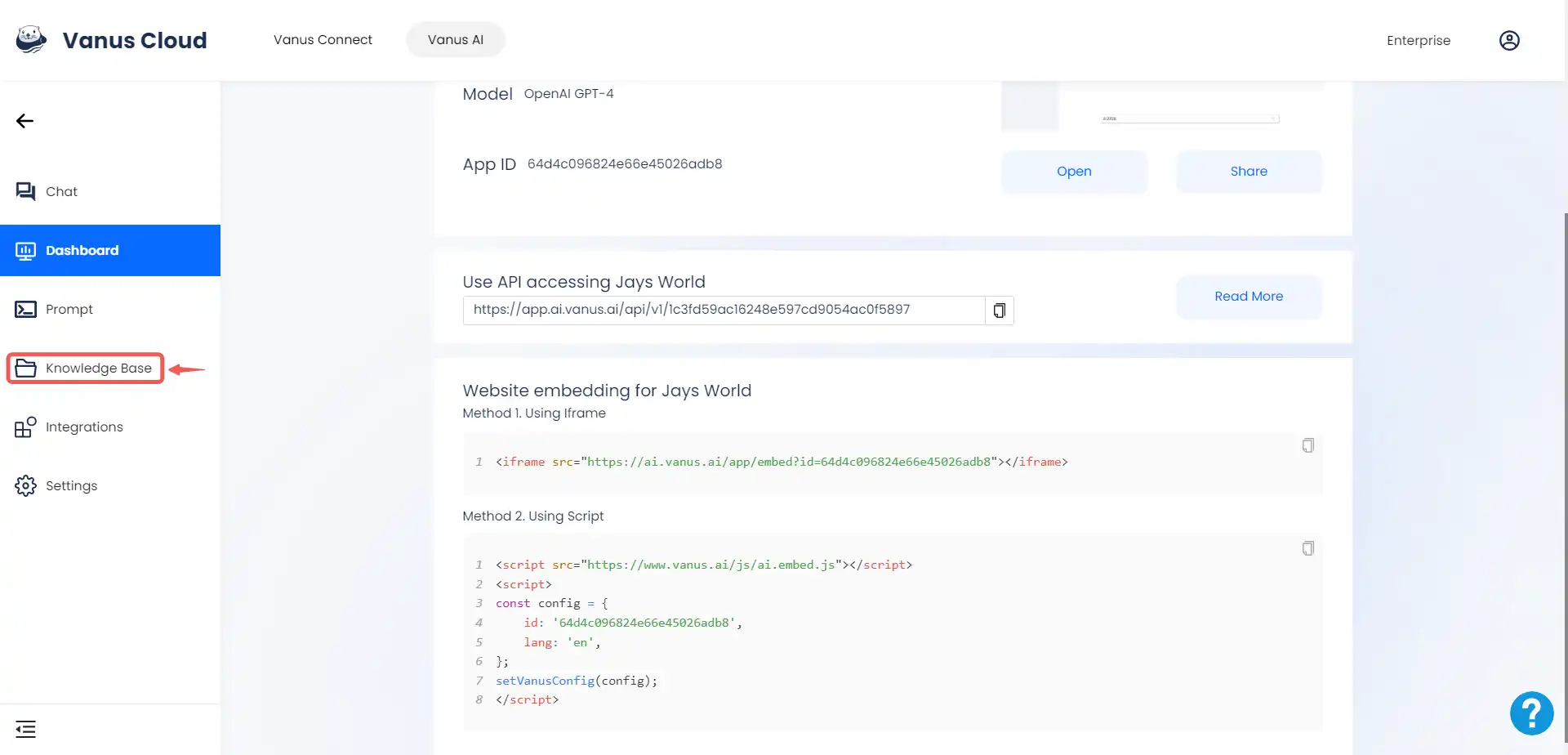1568x755 pixels.
Task: Click the Read More button
Action: [1249, 297]
